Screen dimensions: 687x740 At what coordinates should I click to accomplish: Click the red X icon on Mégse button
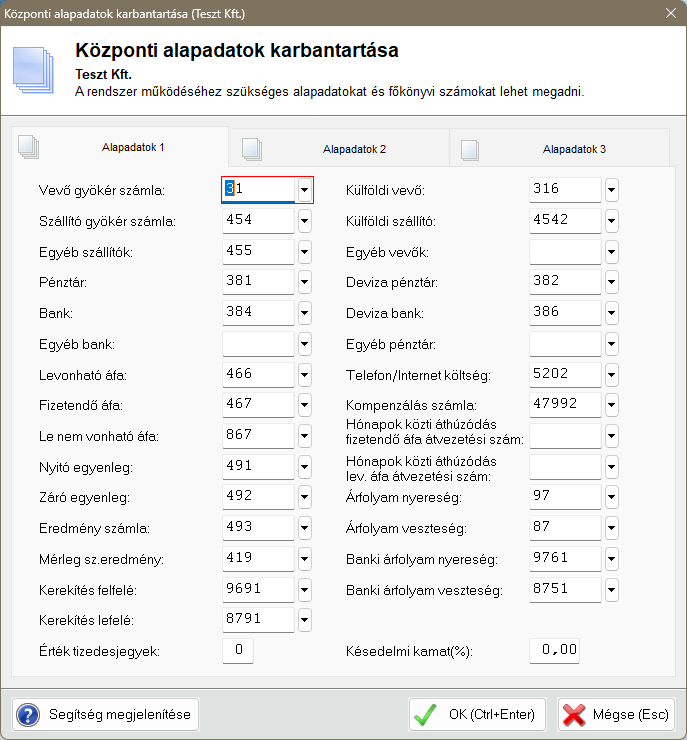tap(574, 715)
